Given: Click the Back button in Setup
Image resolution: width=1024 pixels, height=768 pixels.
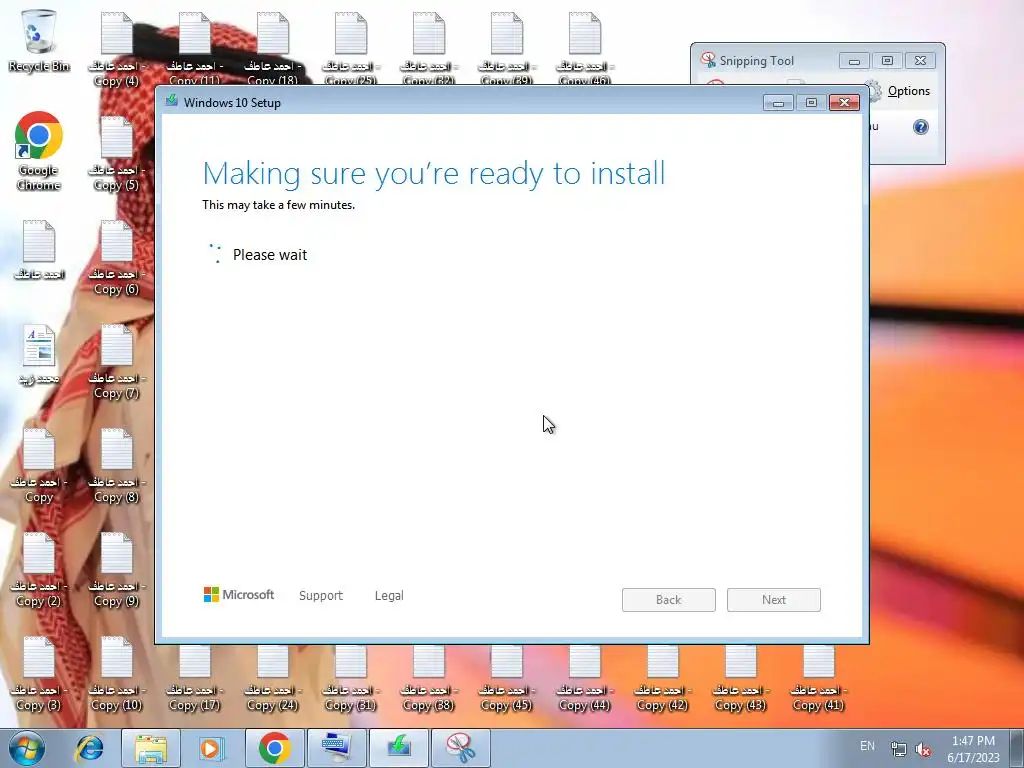Looking at the screenshot, I should coord(669,600).
